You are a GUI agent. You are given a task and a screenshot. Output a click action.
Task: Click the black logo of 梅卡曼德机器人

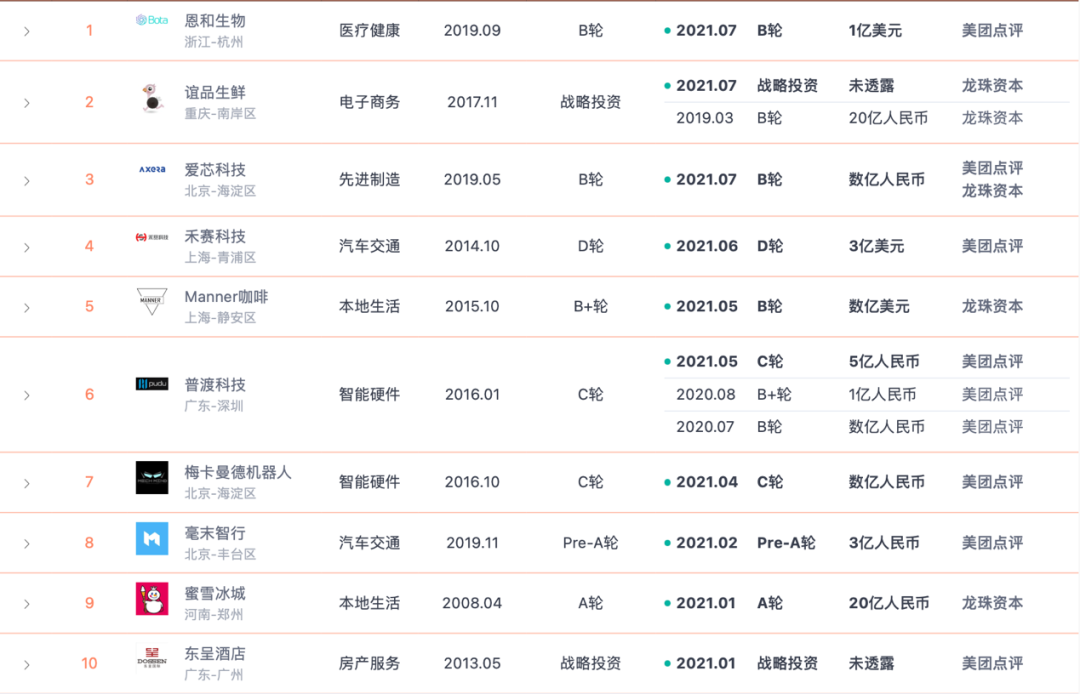click(x=152, y=477)
